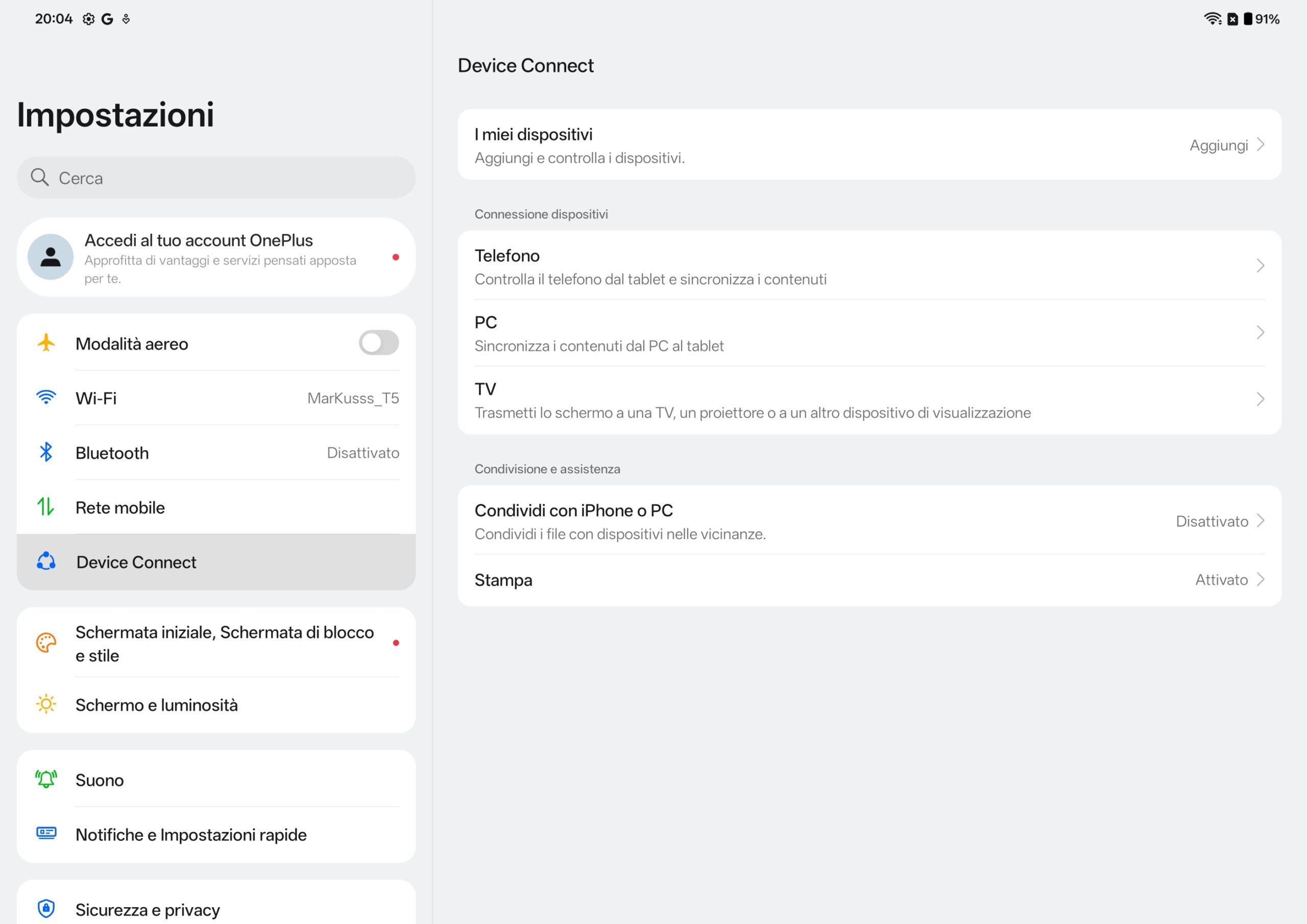Tap the Wi-Fi status icon in status bar
The height and width of the screenshot is (924, 1307).
pyautogui.click(x=1212, y=19)
